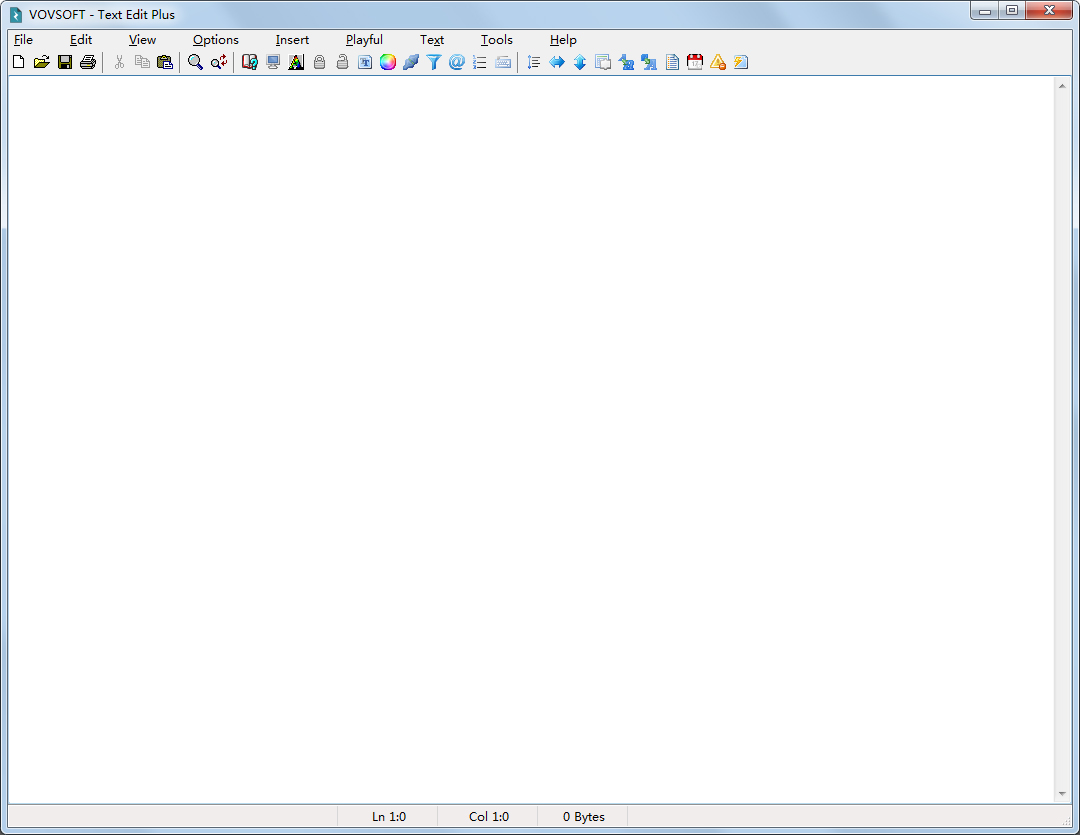Click the vertical scrollbar down arrow
The width and height of the screenshot is (1080, 835).
pos(1062,794)
